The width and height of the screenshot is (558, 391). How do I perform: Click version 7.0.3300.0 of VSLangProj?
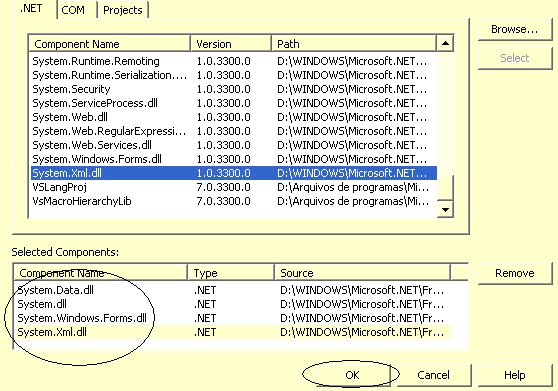tap(223, 187)
